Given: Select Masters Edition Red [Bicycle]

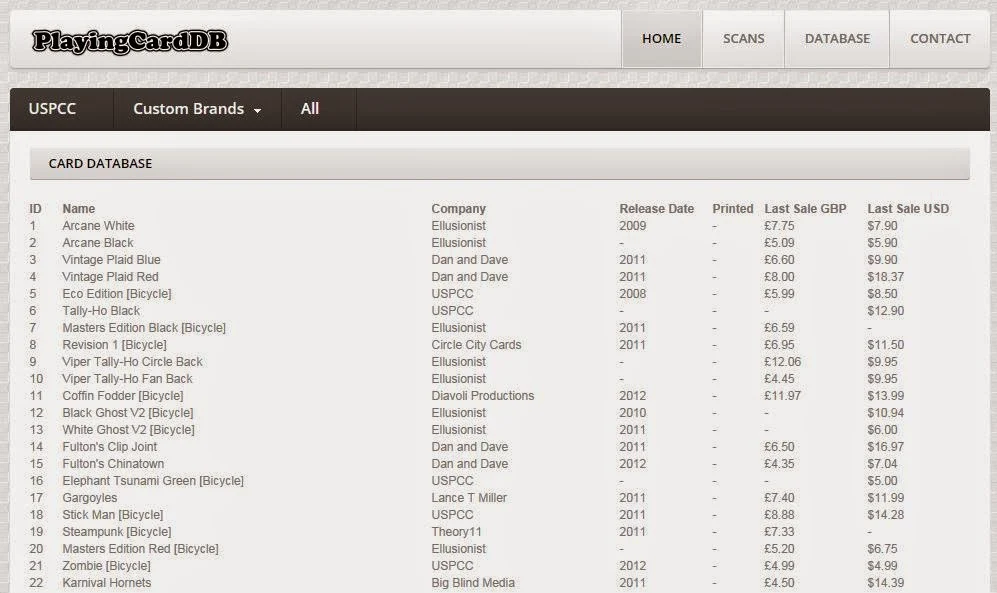Looking at the screenshot, I should pyautogui.click(x=141, y=549).
